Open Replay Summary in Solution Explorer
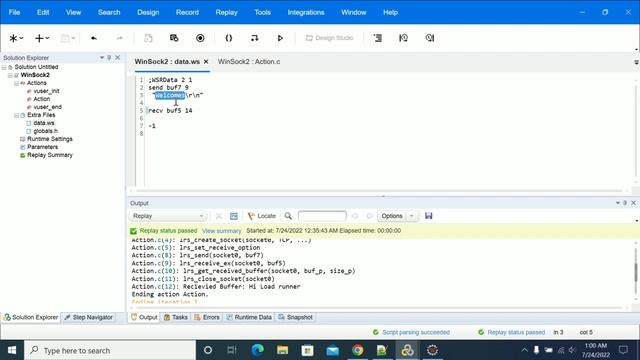This screenshot has width=640, height=360. click(x=50, y=155)
